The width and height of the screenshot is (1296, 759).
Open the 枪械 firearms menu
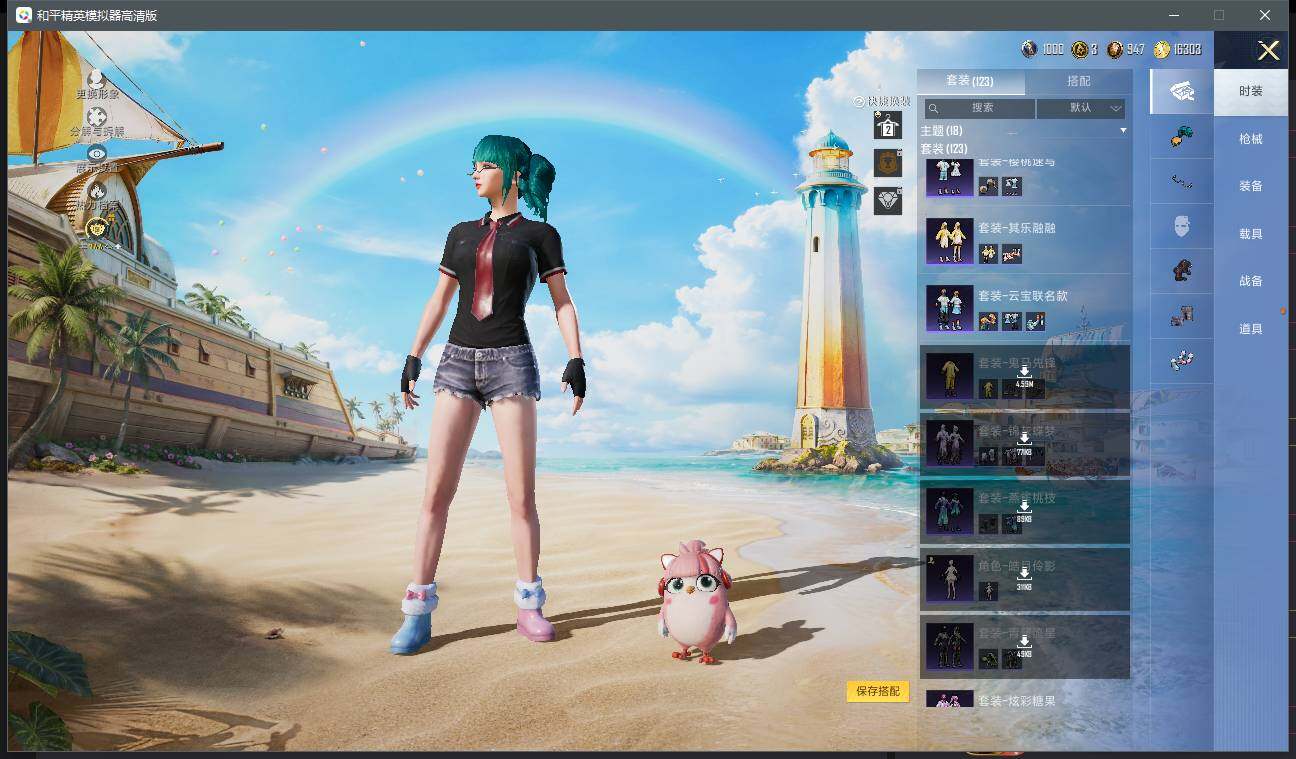pyautogui.click(x=1251, y=139)
